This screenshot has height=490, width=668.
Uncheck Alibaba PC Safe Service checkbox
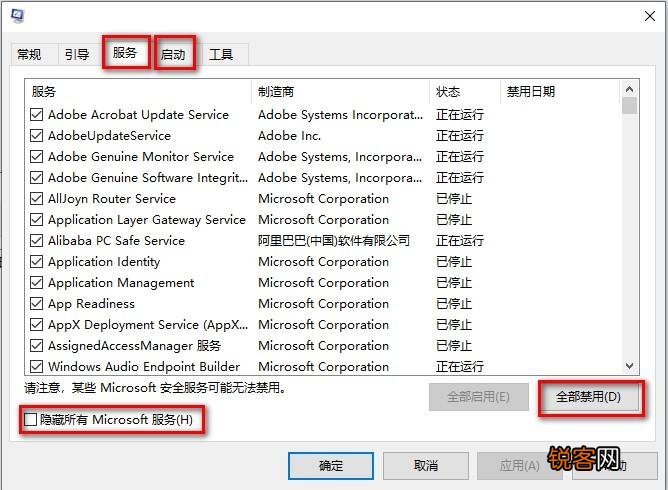pyautogui.click(x=37, y=240)
